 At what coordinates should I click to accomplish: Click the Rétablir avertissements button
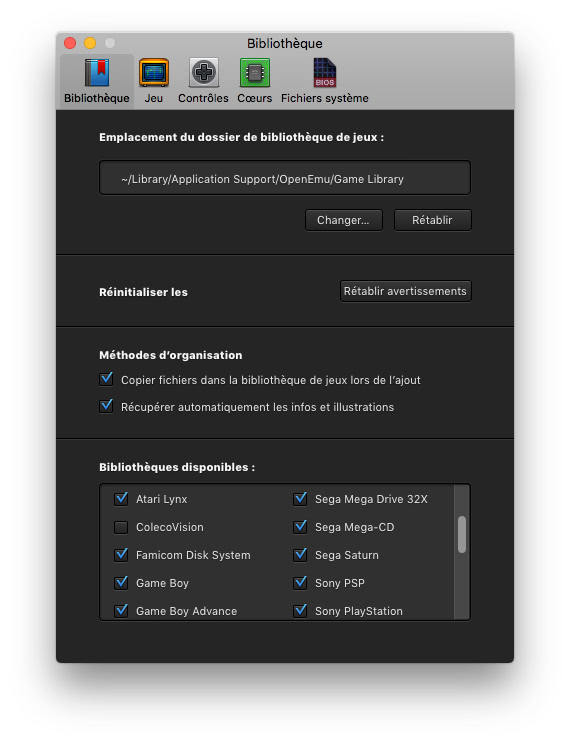pos(406,291)
